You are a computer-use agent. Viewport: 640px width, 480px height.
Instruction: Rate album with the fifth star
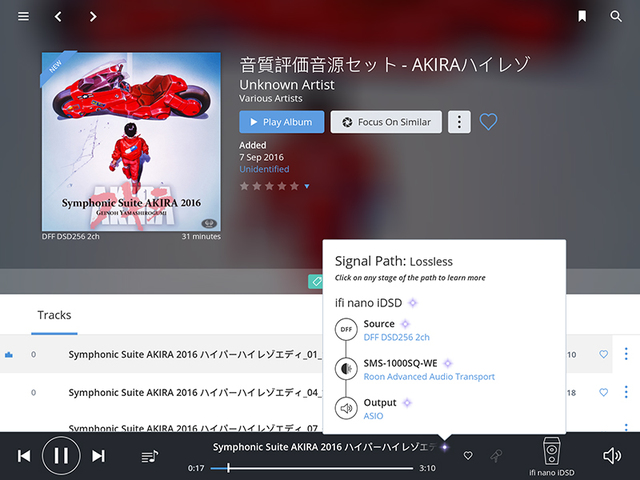point(294,186)
